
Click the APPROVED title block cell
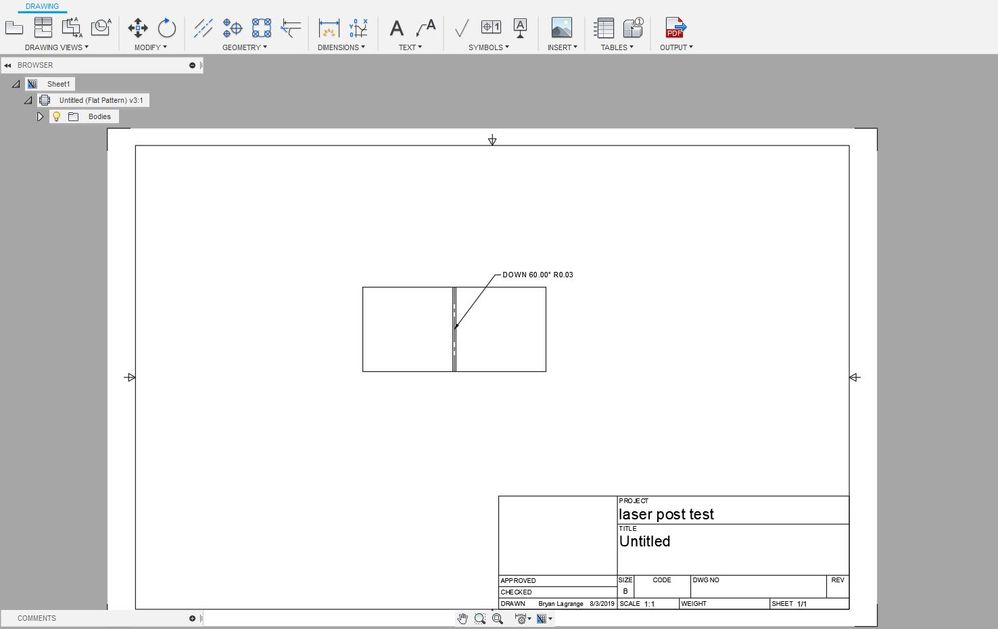pyautogui.click(x=558, y=581)
